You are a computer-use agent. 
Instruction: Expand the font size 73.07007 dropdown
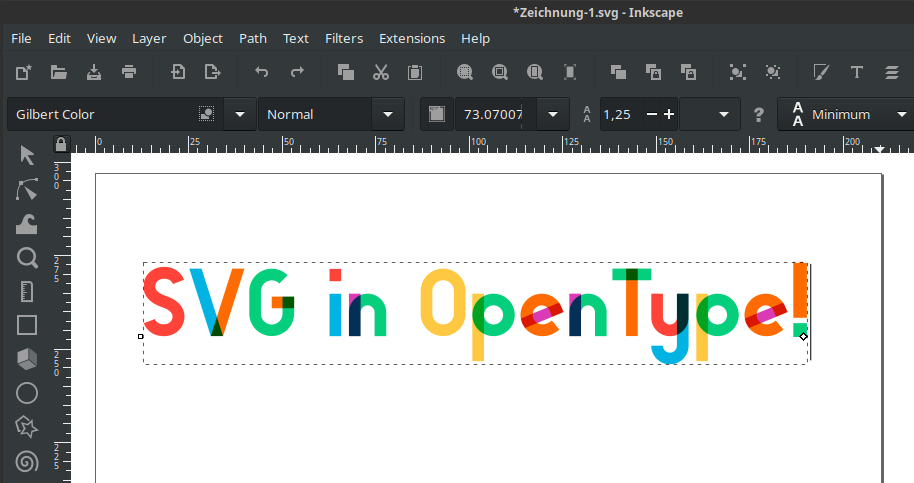tap(553, 114)
